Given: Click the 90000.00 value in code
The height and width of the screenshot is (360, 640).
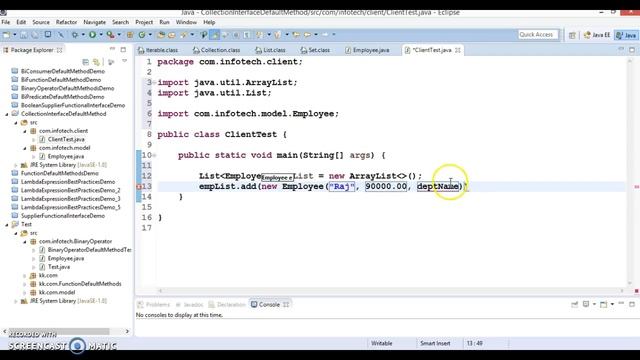Looking at the screenshot, I should tap(386, 187).
